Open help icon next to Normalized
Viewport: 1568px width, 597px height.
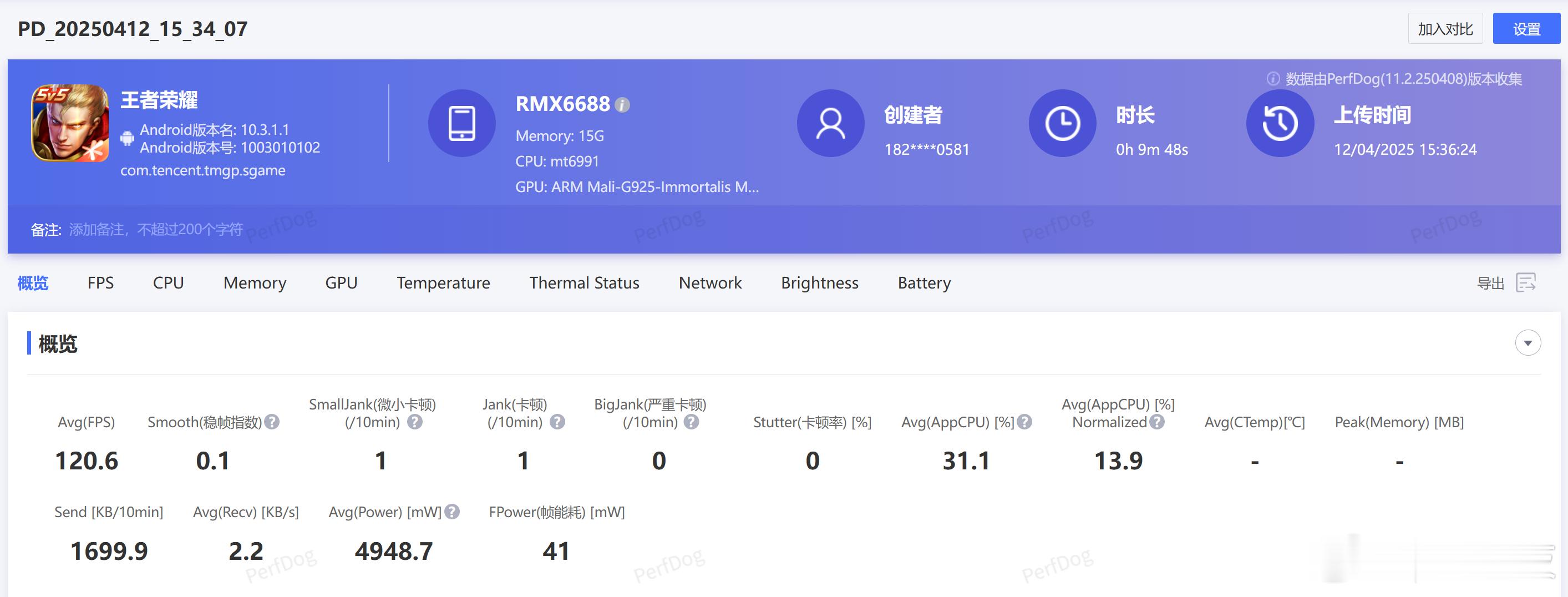tap(1157, 422)
